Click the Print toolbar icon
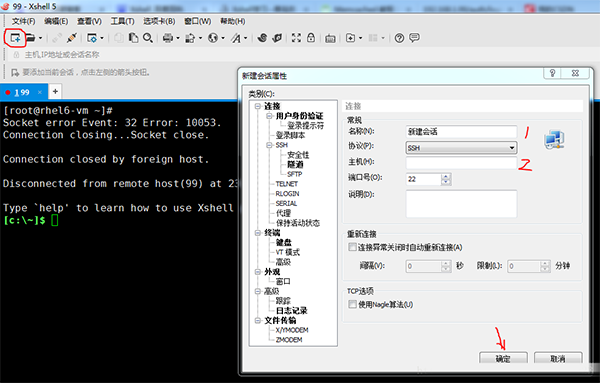Viewport: 600px width, 383px height. click(168, 38)
